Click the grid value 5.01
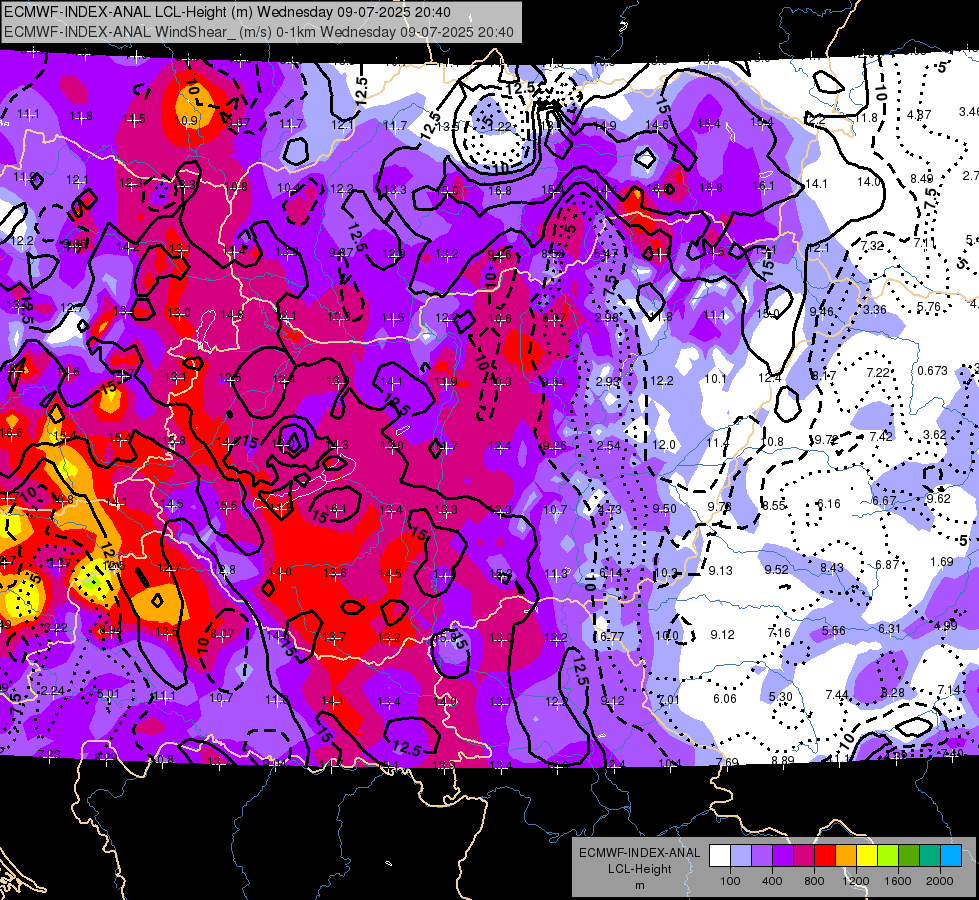 pos(108,694)
